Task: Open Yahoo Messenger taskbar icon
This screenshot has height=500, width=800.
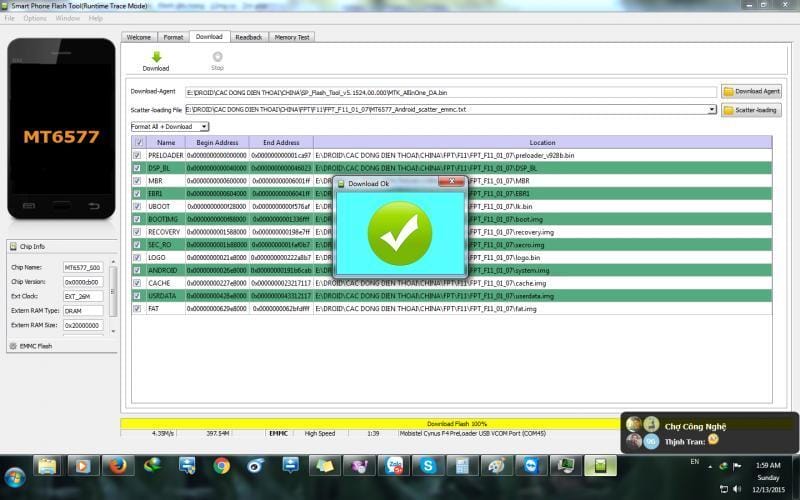Action: point(359,466)
